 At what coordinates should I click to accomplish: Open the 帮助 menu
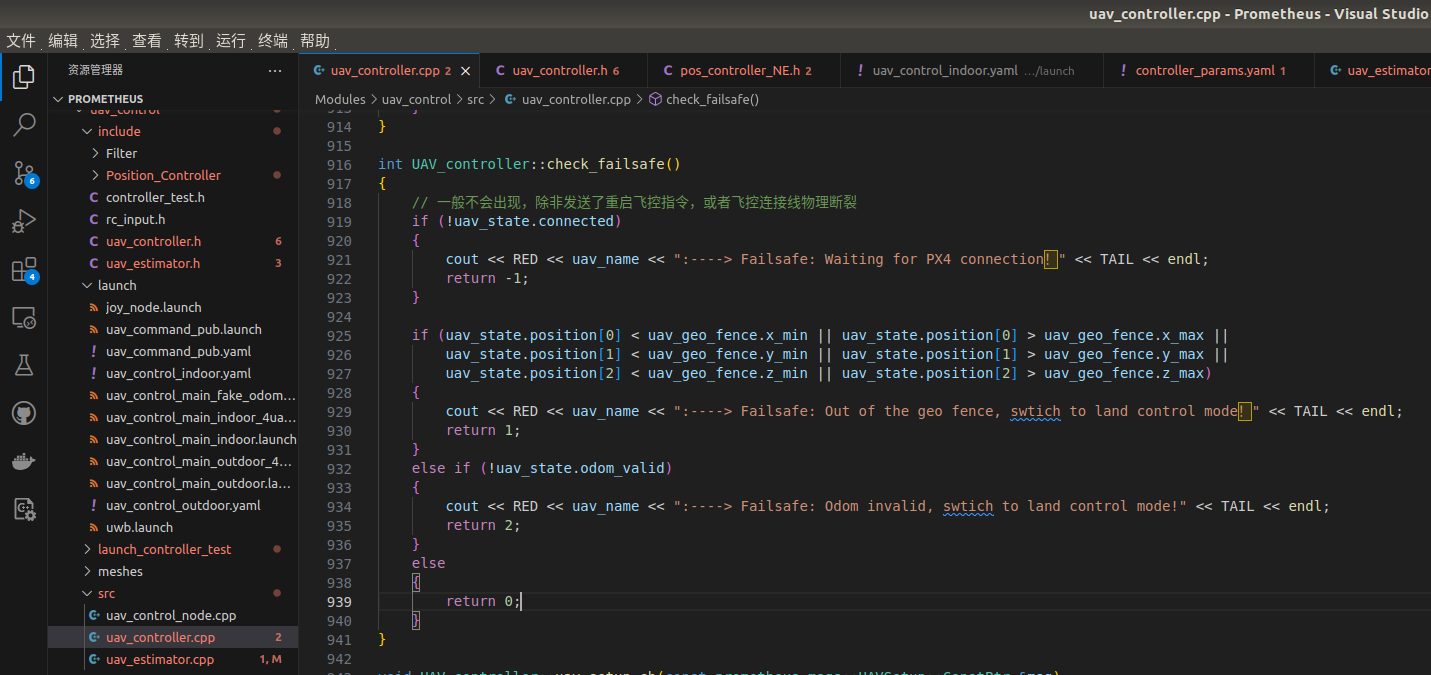[x=315, y=41]
